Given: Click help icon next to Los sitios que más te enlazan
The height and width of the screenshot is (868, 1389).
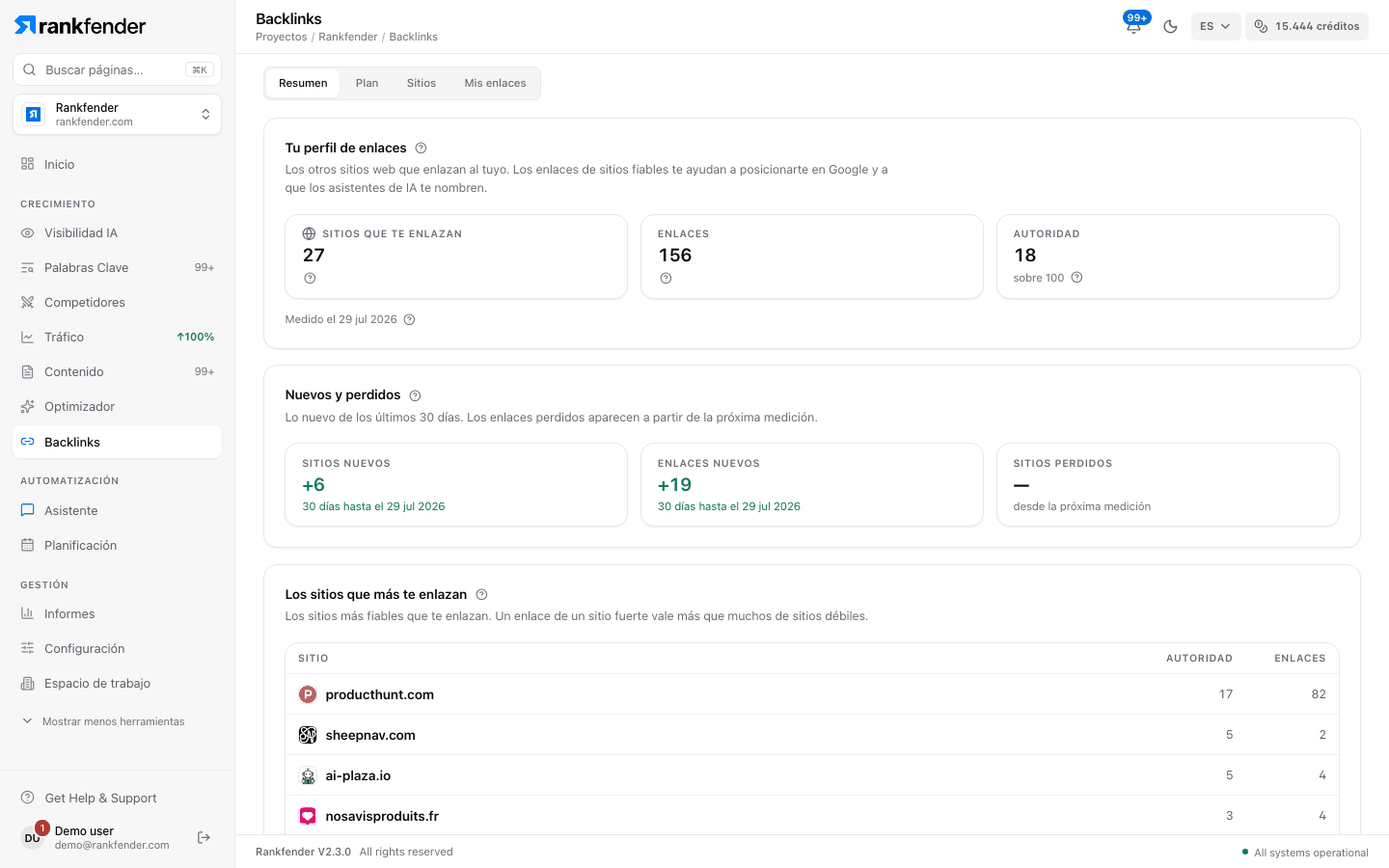Looking at the screenshot, I should point(481,594).
